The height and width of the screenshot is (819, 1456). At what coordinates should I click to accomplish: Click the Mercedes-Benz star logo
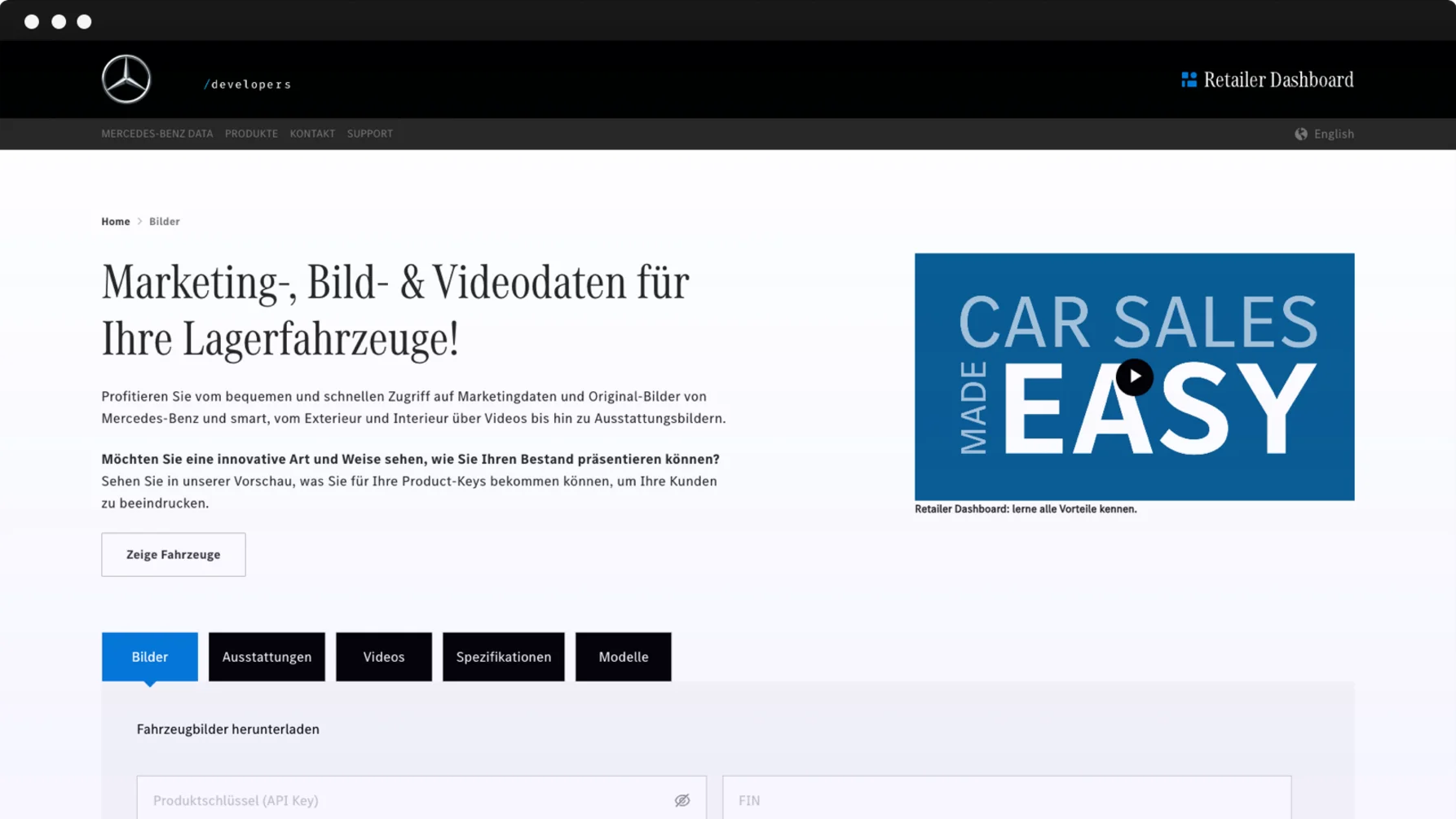(126, 78)
